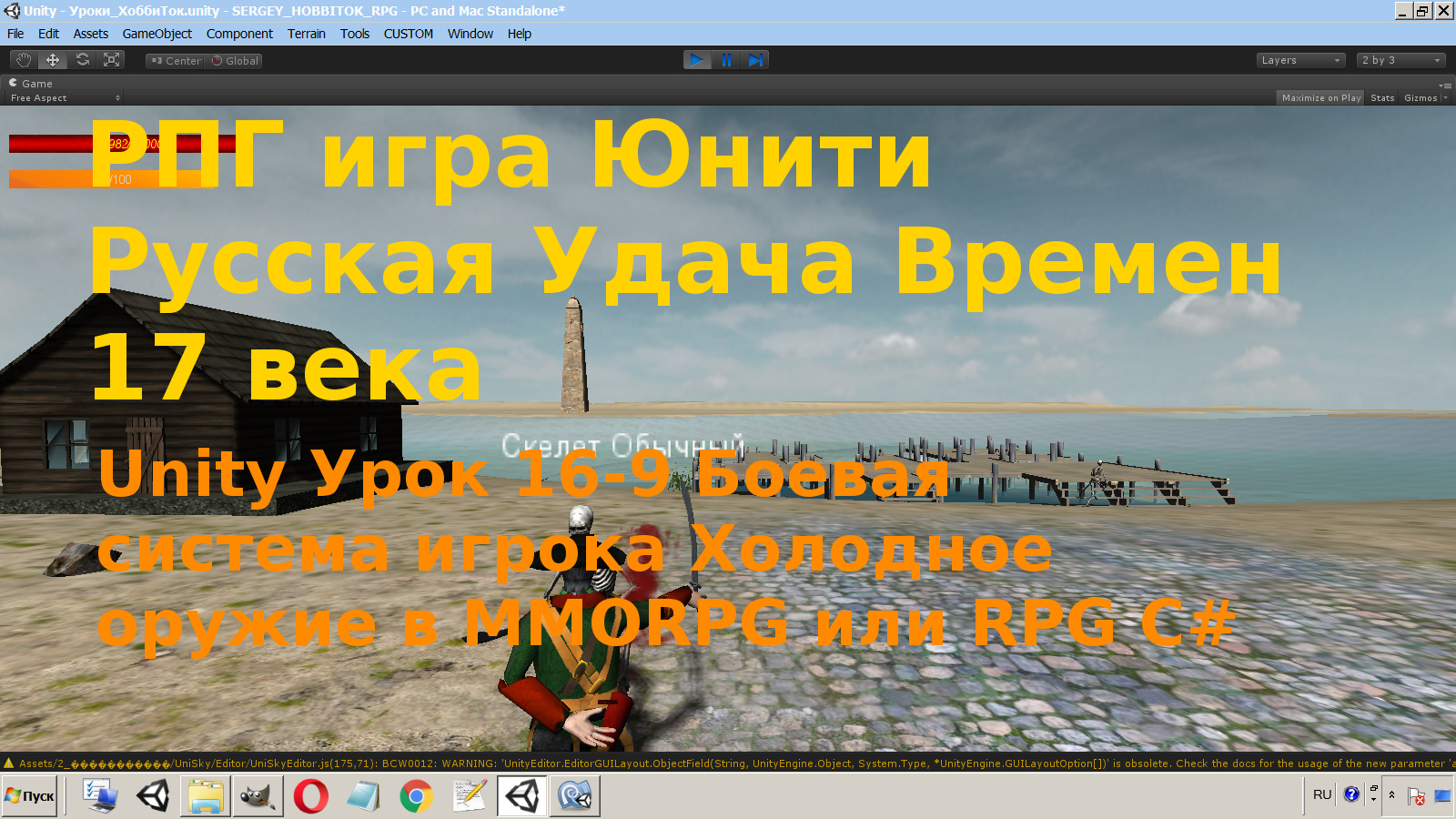Viewport: 1456px width, 819px height.
Task: Open the GameObject menu
Action: tap(157, 34)
